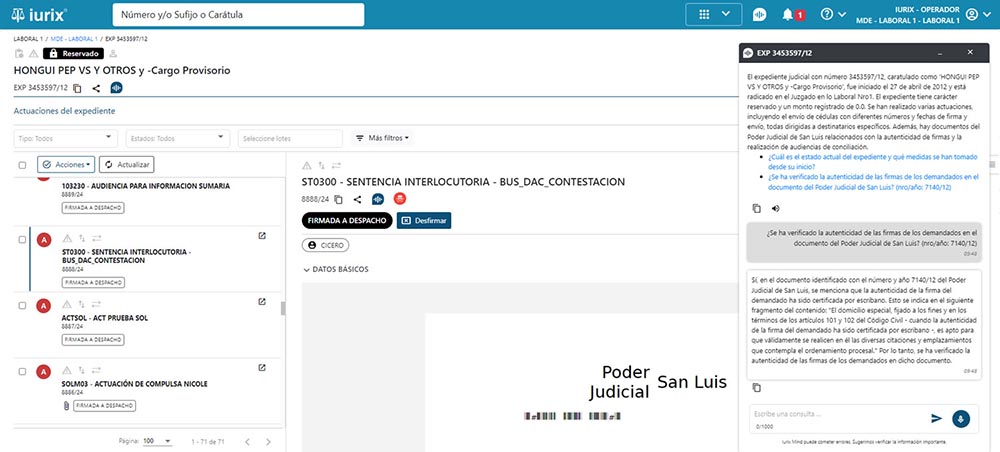Open ACTSOL actuación in new window
Screen dimensions: 1000x452
262,302
